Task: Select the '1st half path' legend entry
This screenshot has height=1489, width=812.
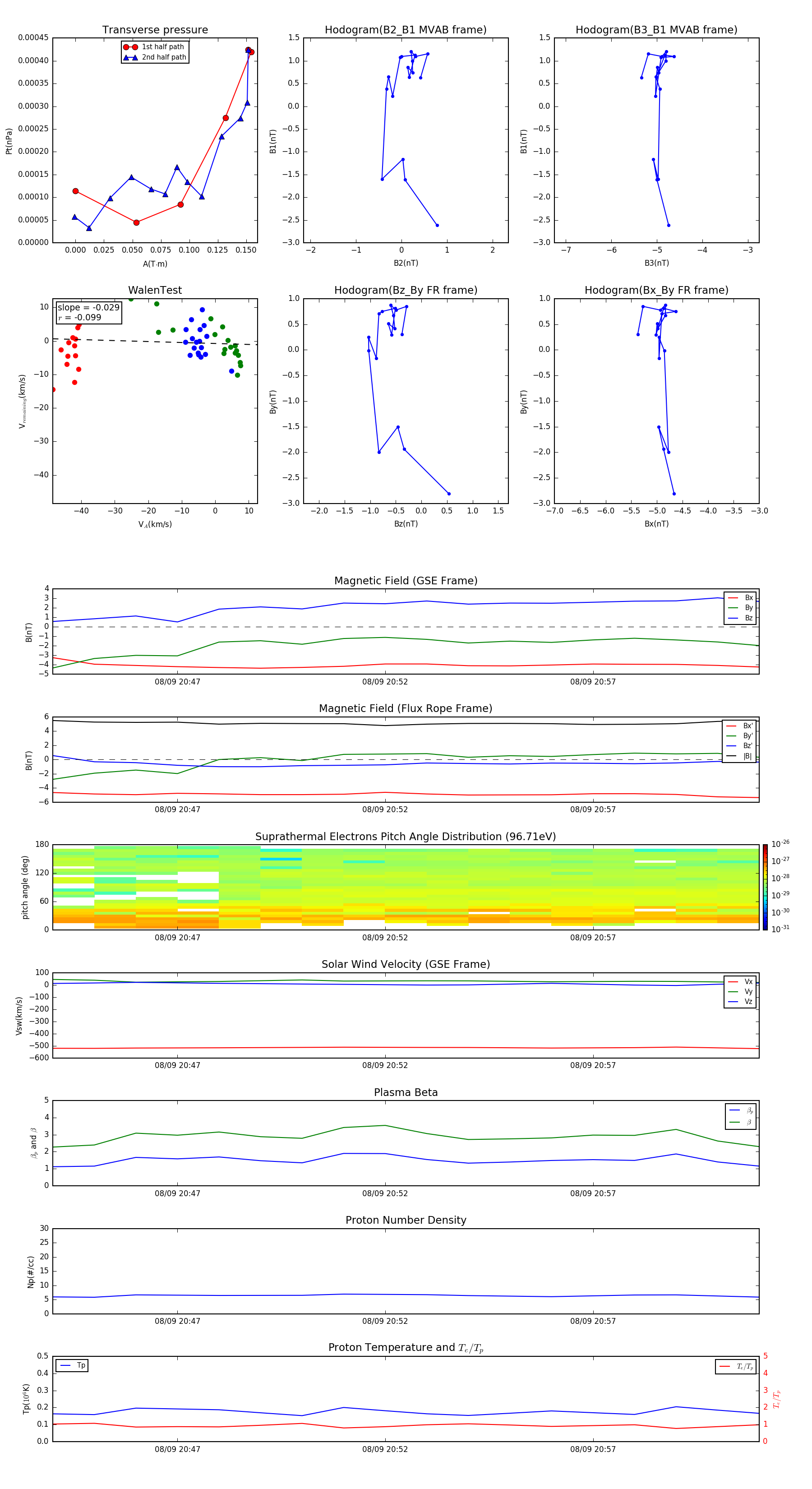Action: click(x=154, y=47)
